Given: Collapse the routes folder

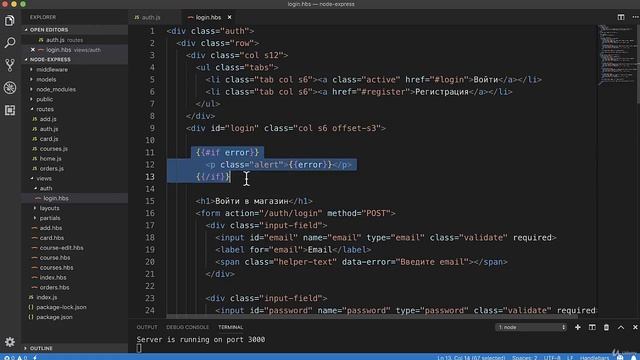Looking at the screenshot, I should pyautogui.click(x=44, y=109).
